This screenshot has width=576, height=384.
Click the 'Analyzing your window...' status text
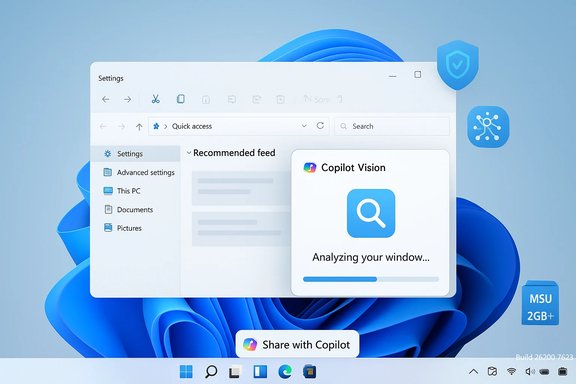click(371, 257)
